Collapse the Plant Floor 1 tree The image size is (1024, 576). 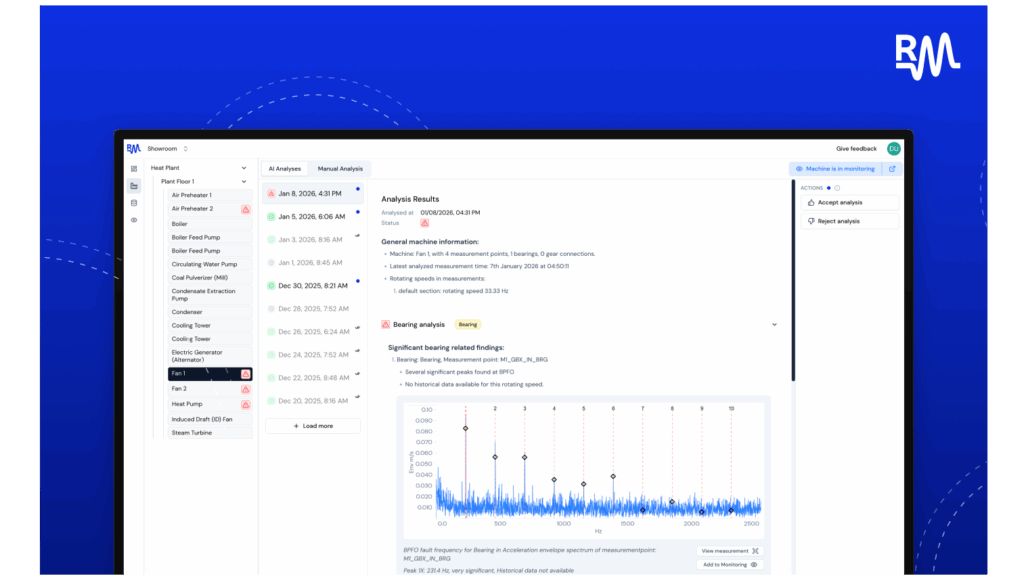[243, 182]
